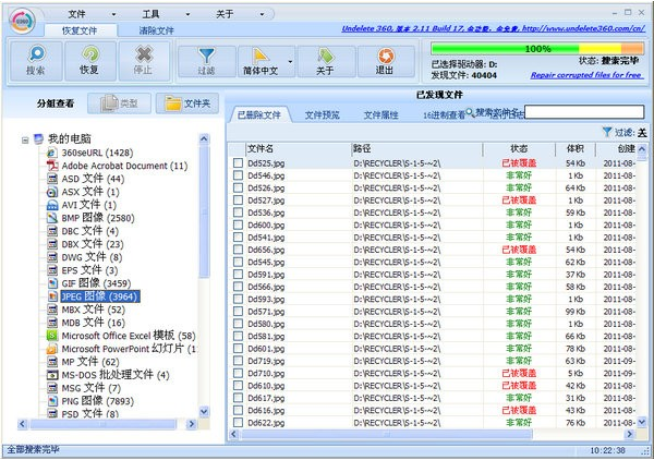Check the box for Dd593.jpg

click(238, 299)
